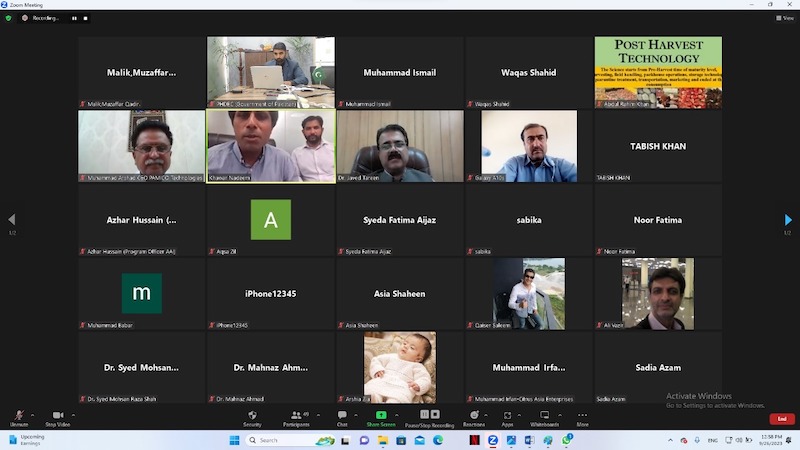Open the Reactions menu

coord(474,417)
